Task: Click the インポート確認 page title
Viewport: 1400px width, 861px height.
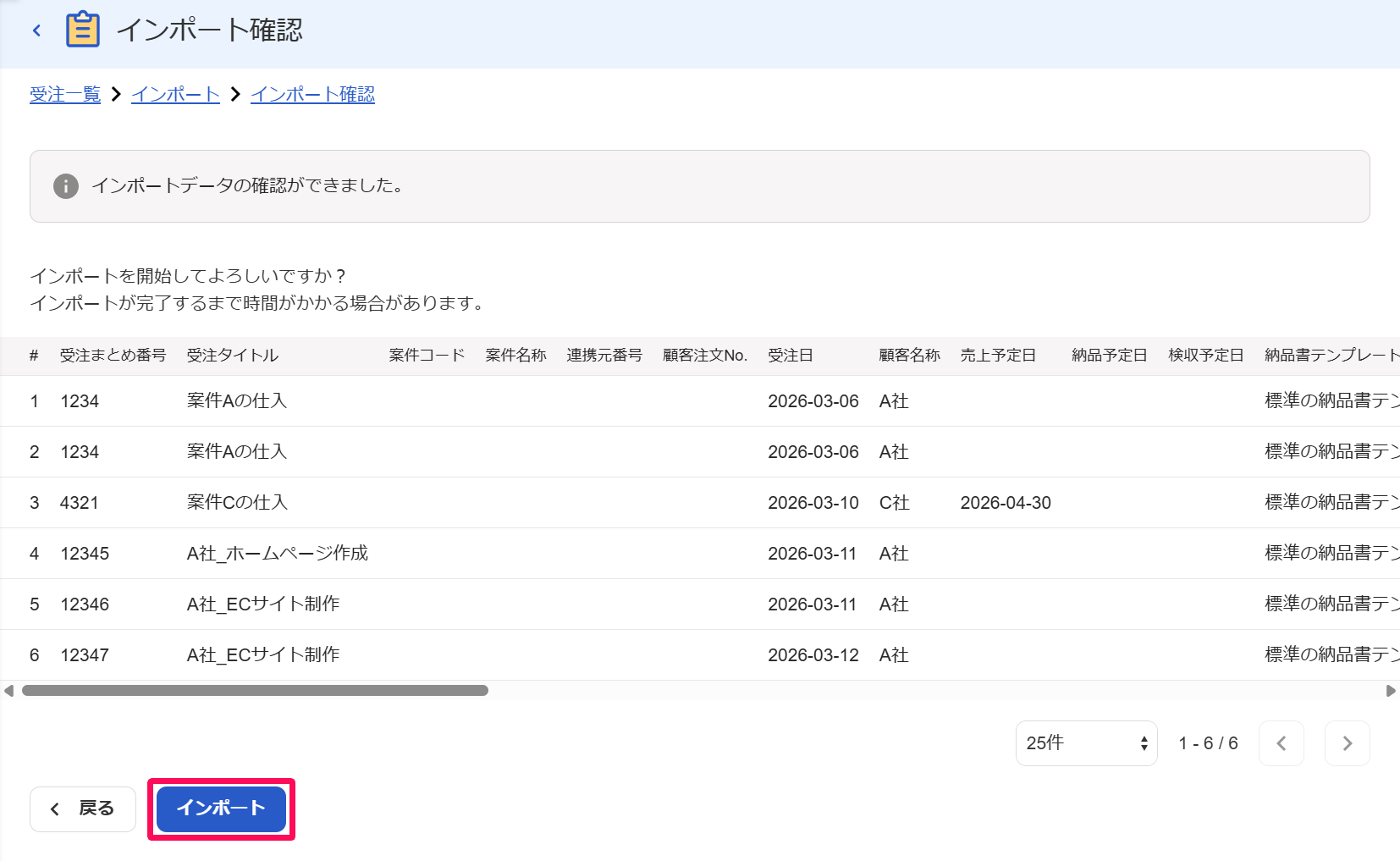Action: coord(210,30)
